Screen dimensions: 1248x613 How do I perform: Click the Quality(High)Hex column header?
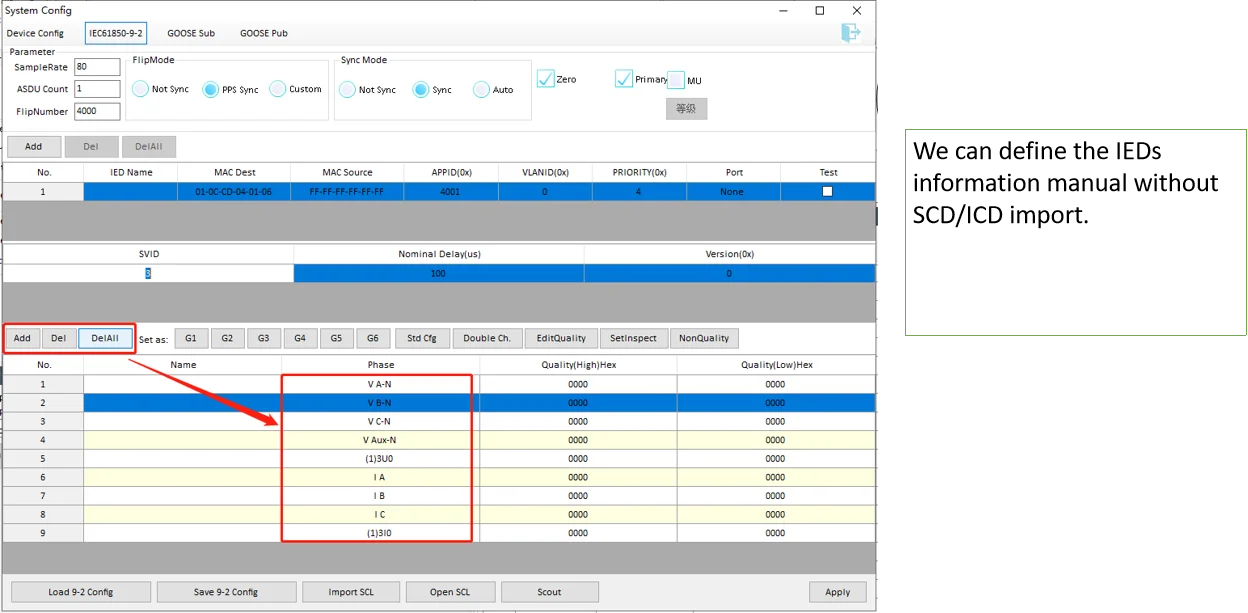(578, 365)
